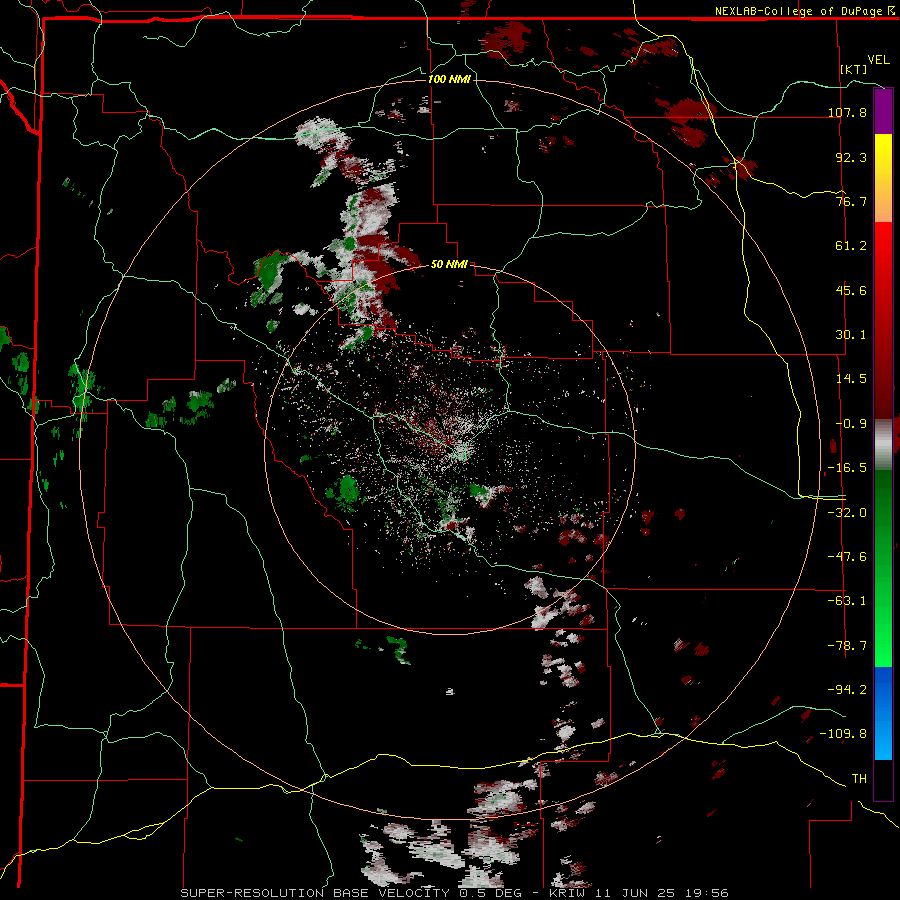Click the -0.9 value on the velocity scale
The image size is (900, 900).
point(851,424)
